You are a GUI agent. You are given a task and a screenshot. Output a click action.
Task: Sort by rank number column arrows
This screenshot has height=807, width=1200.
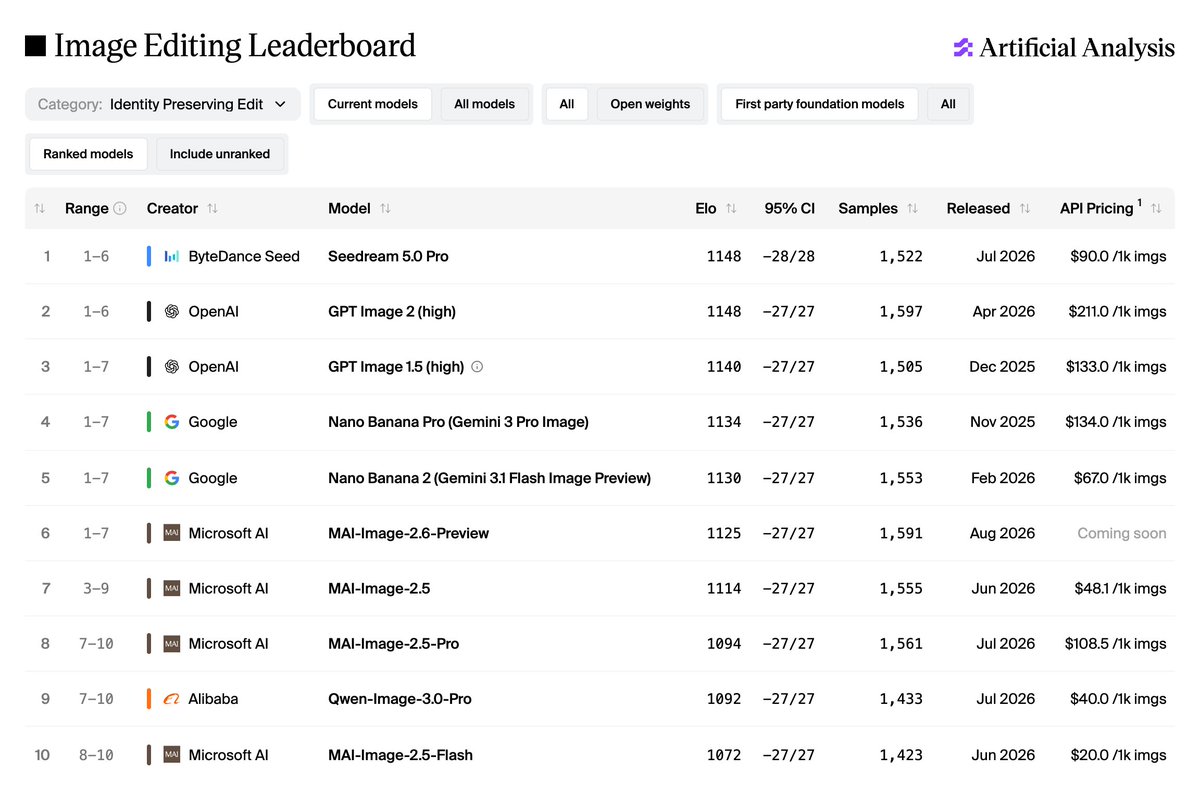click(40, 208)
